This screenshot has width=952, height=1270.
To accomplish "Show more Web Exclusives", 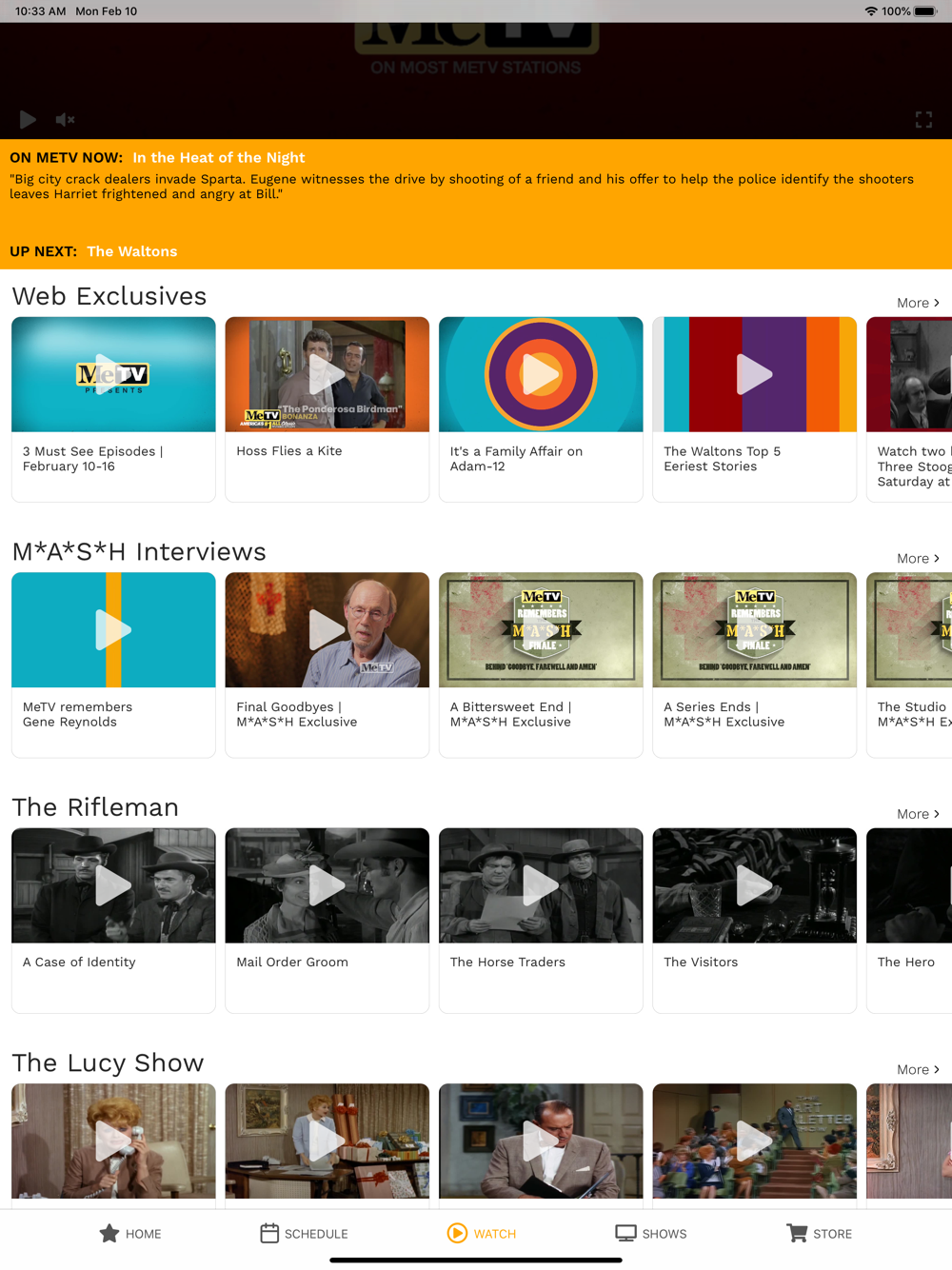I will point(918,303).
